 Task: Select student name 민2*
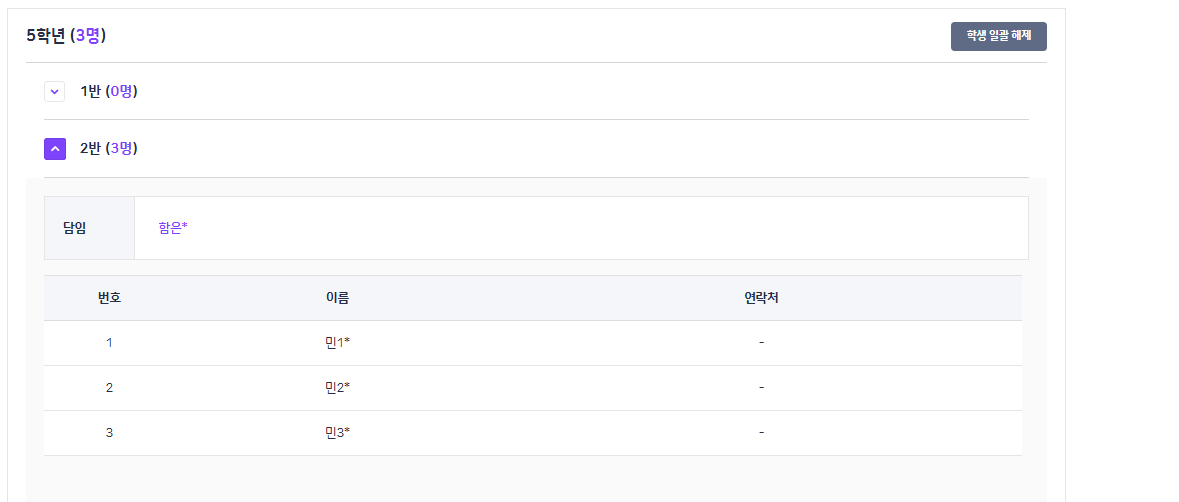tap(337, 388)
